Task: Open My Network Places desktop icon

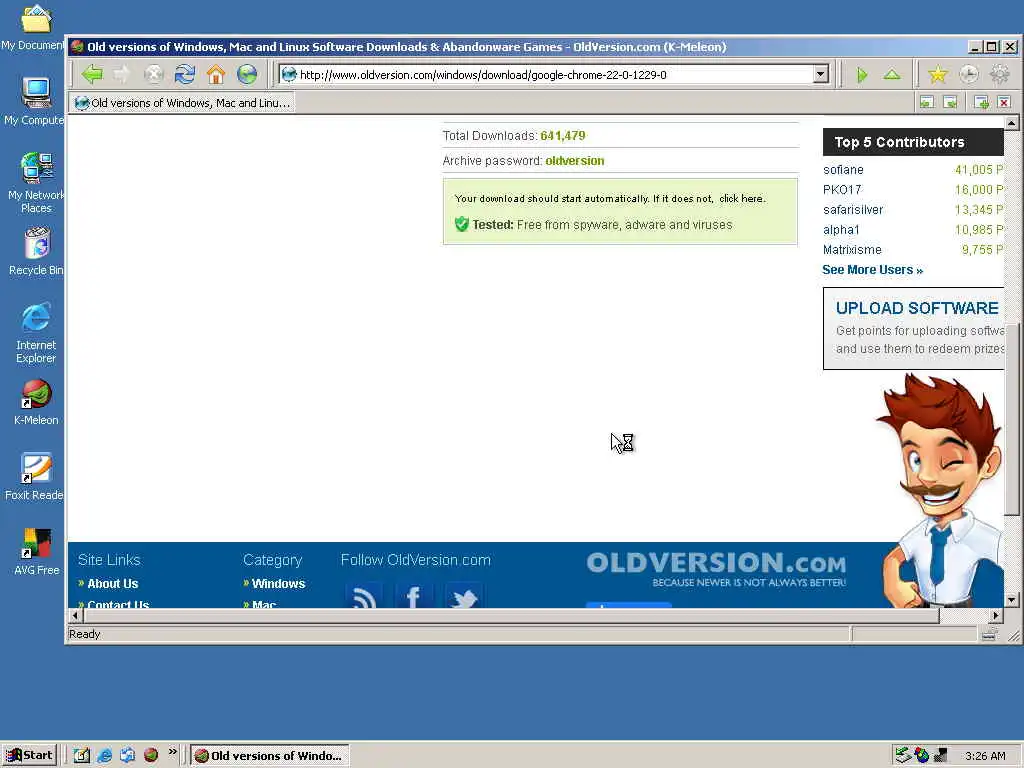Action: click(36, 182)
